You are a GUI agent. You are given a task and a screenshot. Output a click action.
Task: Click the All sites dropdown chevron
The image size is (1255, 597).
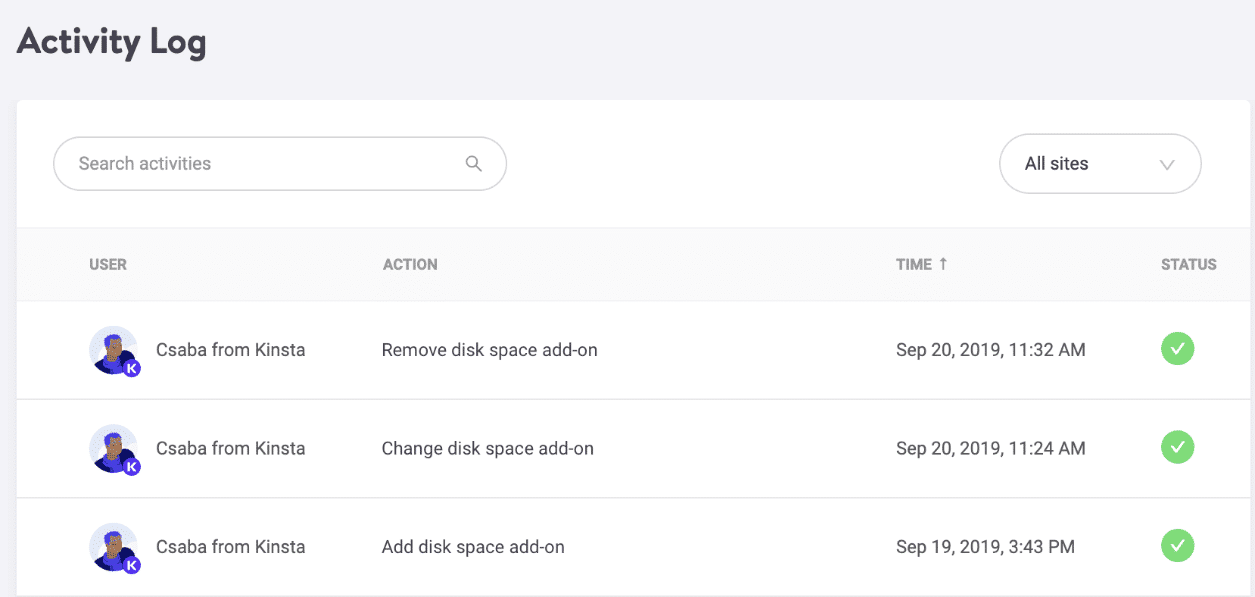[x=1166, y=165]
